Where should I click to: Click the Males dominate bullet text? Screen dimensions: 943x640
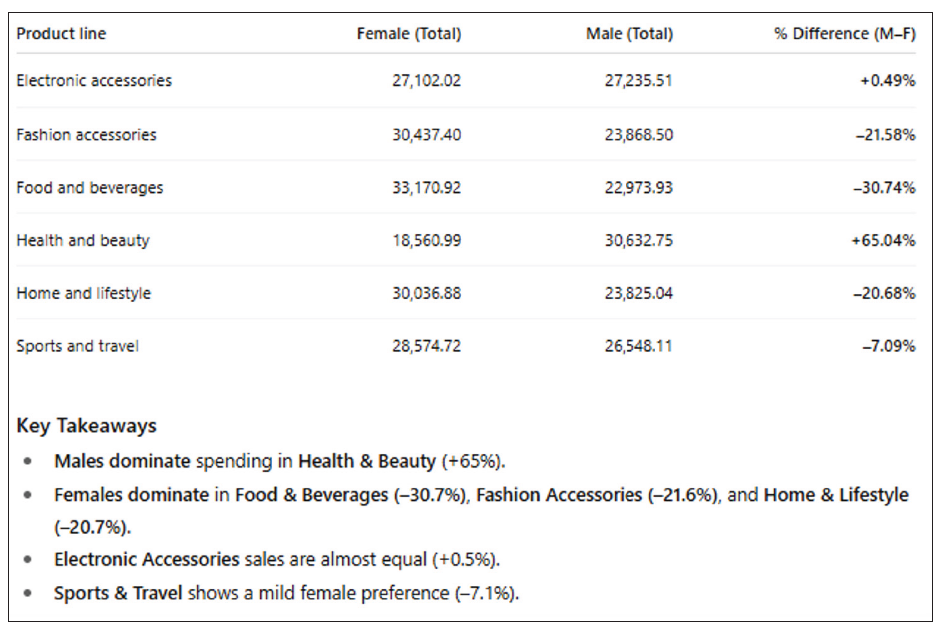[122, 462]
